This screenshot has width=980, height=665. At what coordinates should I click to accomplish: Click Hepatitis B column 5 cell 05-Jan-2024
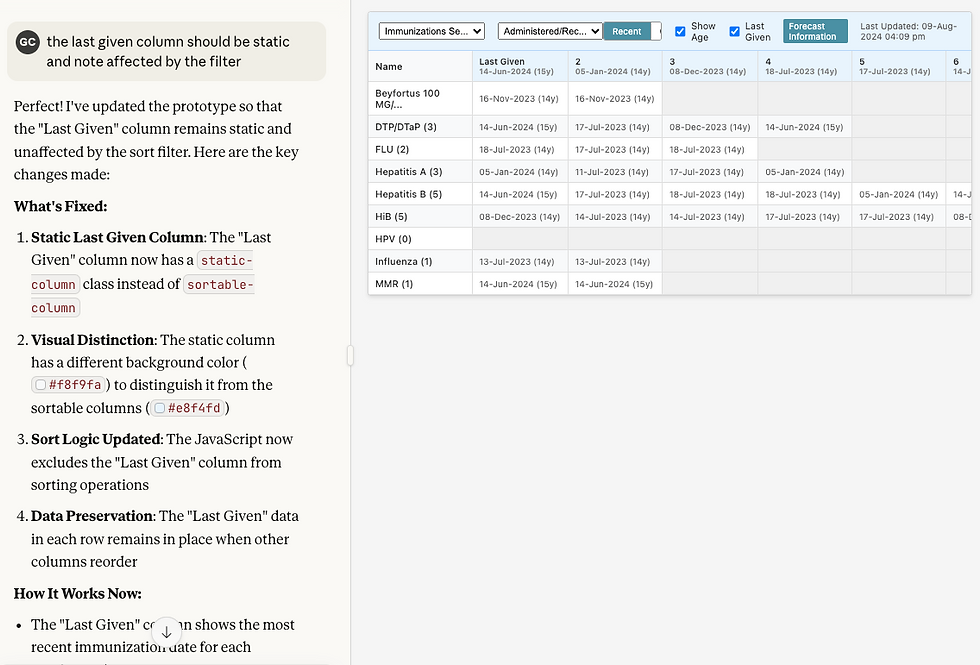[899, 194]
